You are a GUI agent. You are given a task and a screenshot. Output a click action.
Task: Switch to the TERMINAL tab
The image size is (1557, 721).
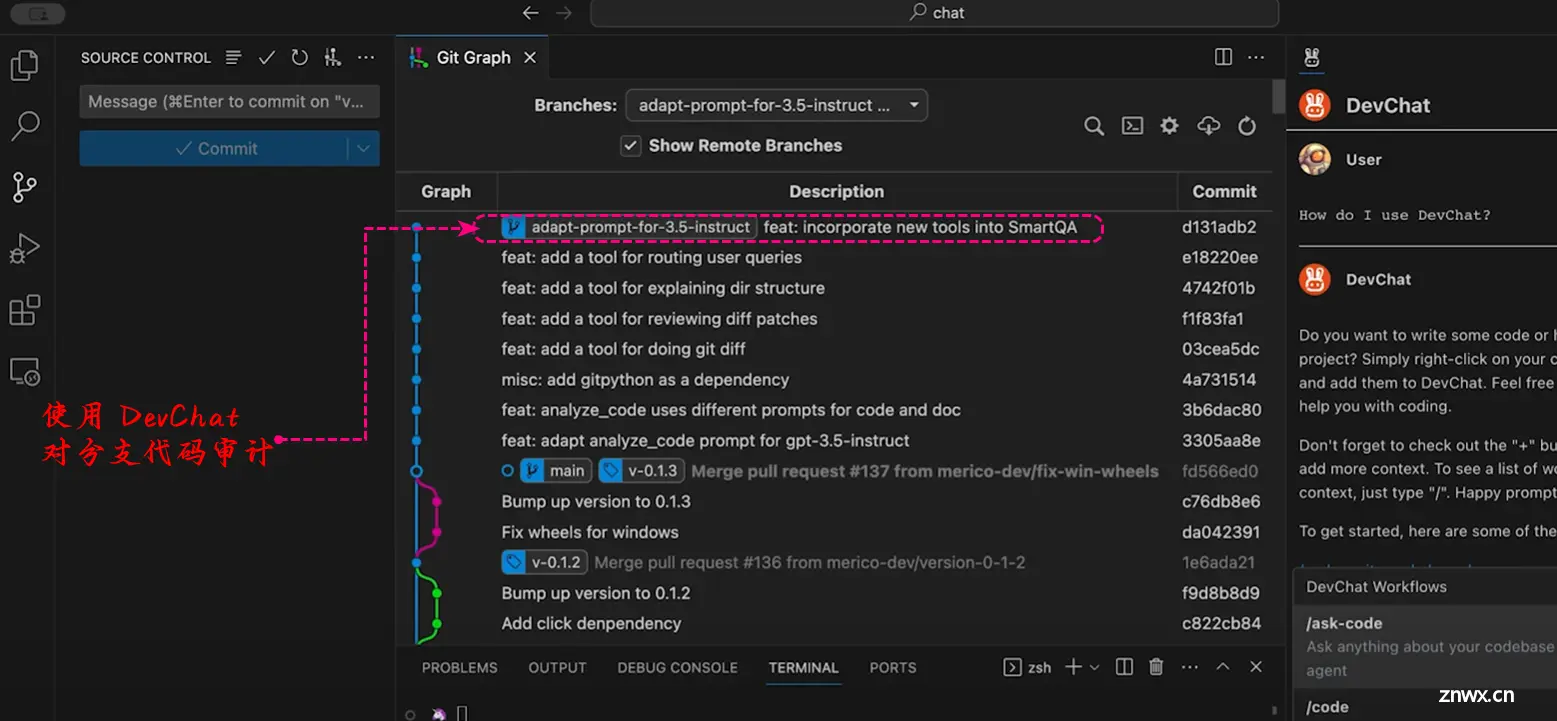coord(803,668)
